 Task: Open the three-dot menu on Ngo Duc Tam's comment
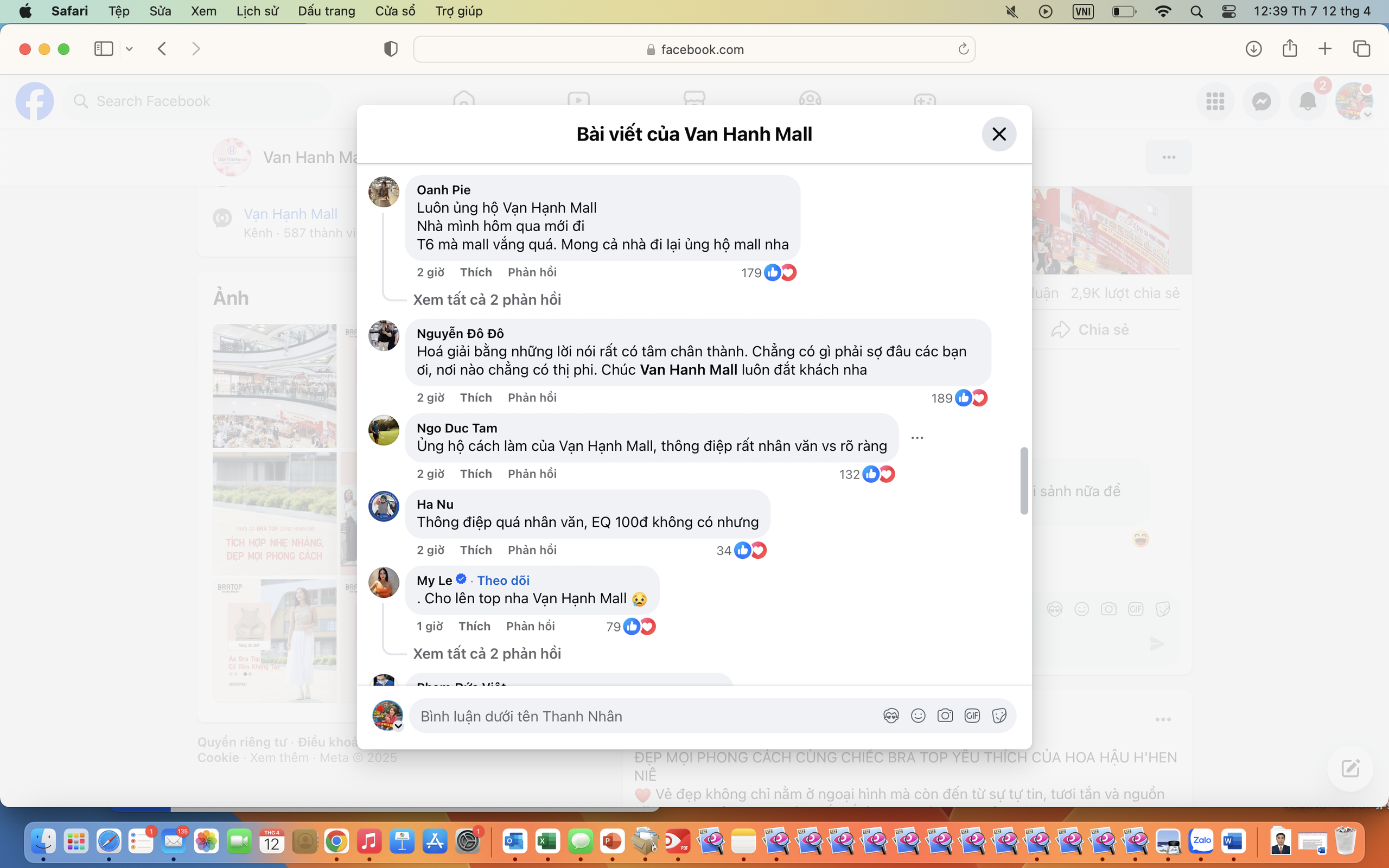pos(917,438)
